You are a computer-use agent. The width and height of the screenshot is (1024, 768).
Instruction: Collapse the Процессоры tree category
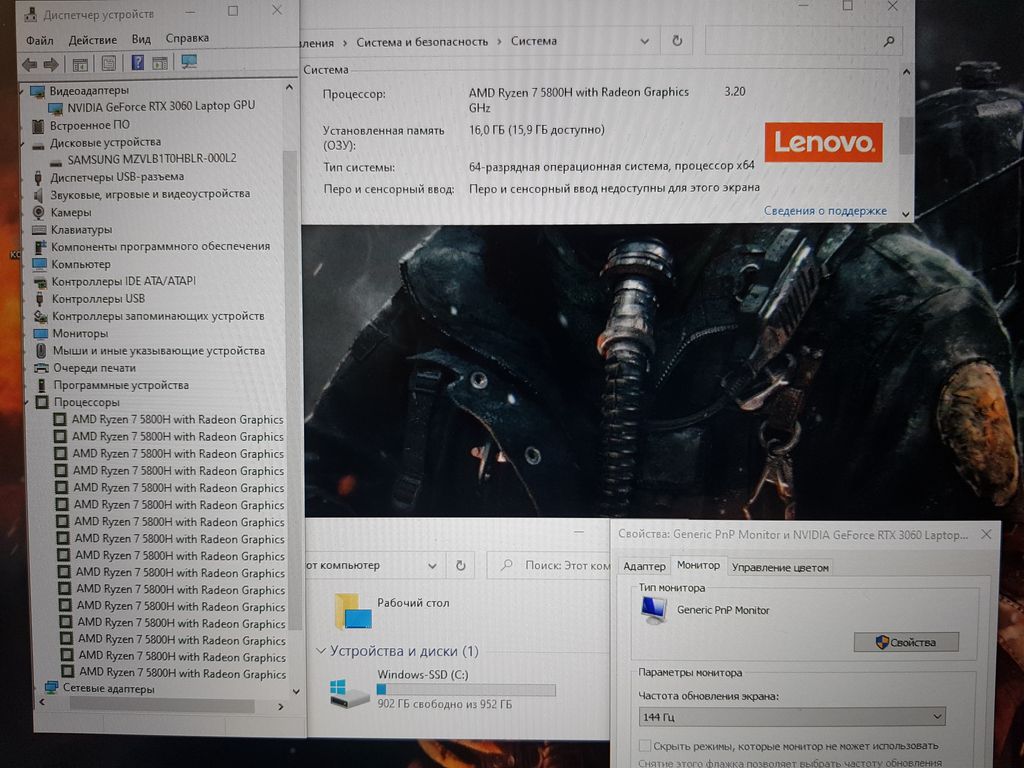click(26, 403)
